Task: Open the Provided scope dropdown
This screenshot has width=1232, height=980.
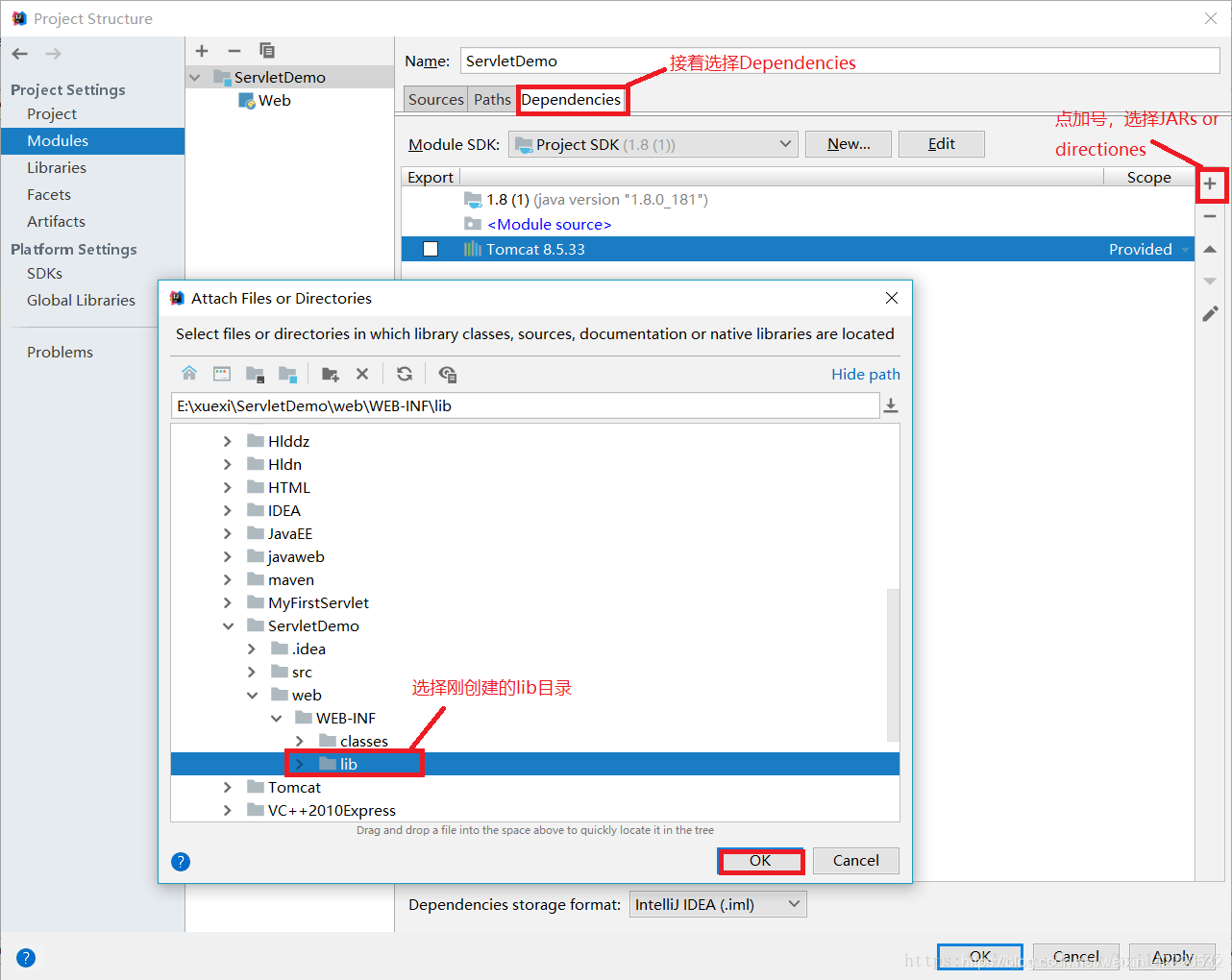Action: 1148,249
